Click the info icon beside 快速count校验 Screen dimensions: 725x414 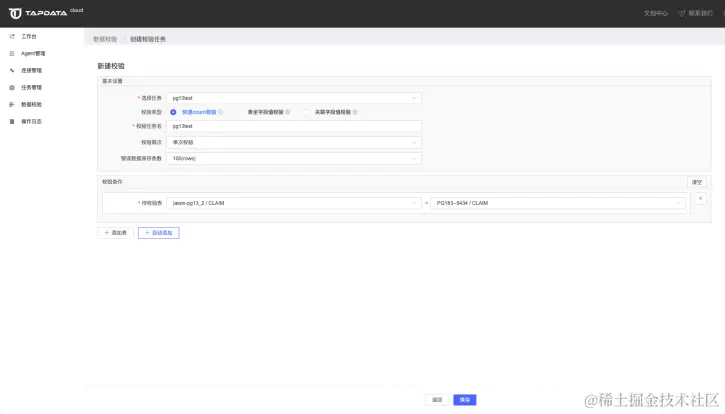click(x=221, y=112)
